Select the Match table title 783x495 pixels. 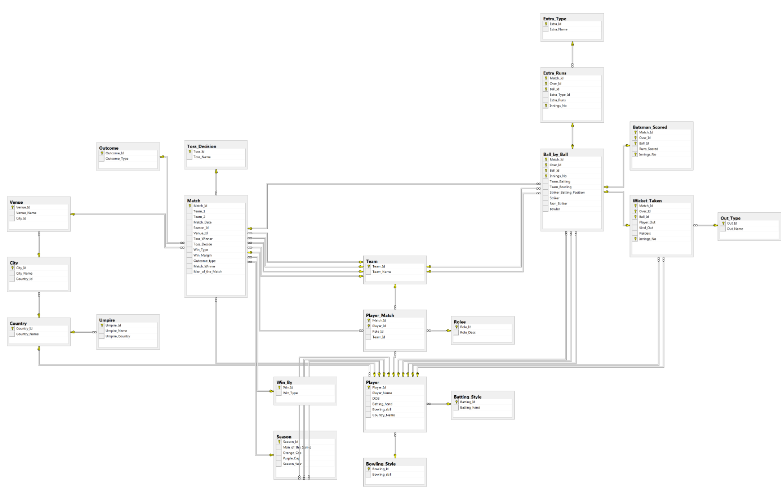[194, 201]
